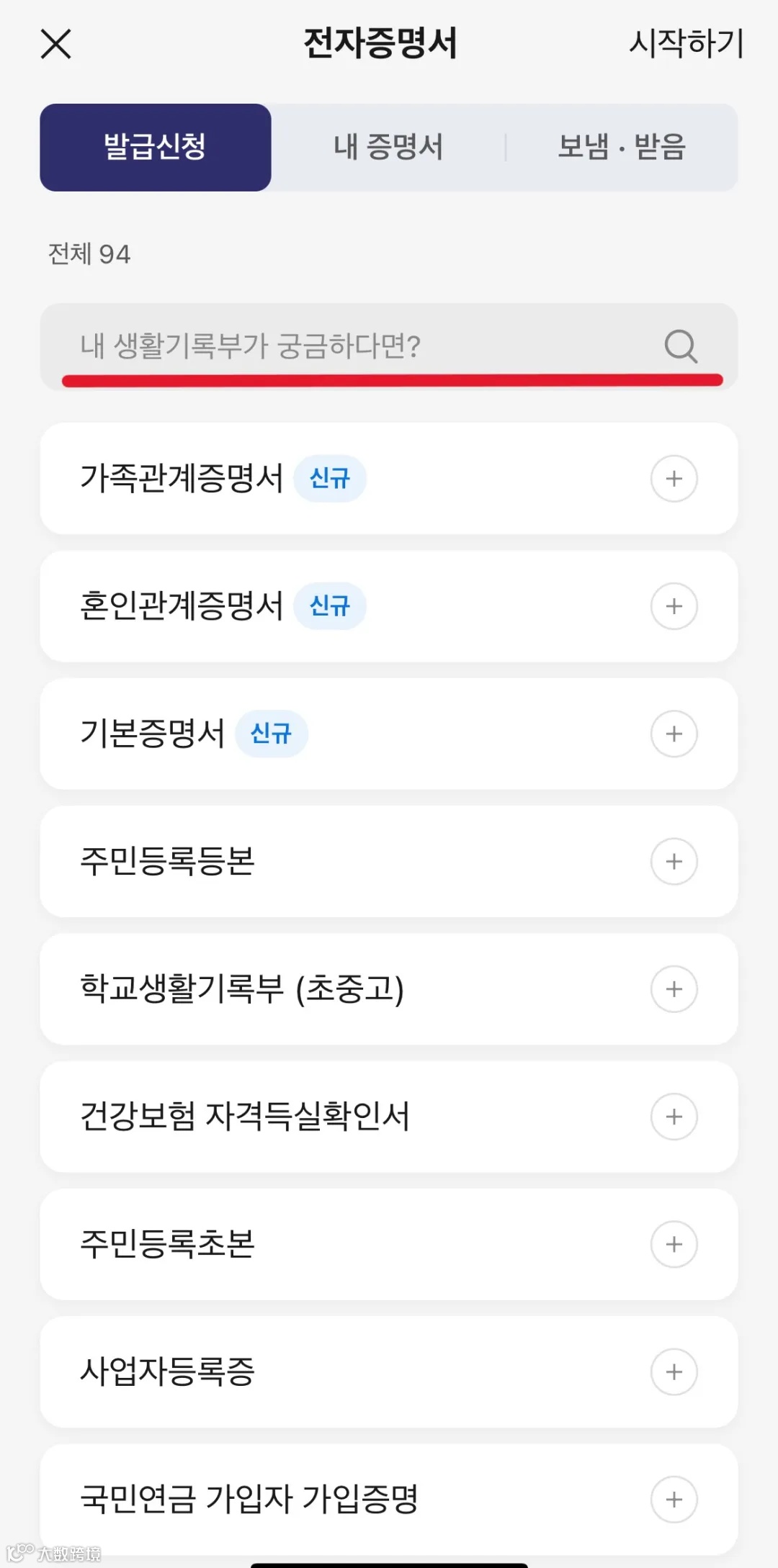This screenshot has height=1568, width=778.
Task: Tap plus icon for 학교생활기록부 (초중고)
Action: (674, 989)
